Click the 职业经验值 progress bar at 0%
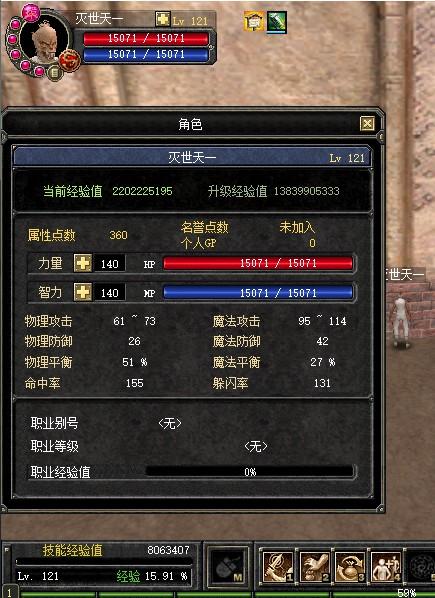Image resolution: width=435 pixels, height=598 pixels. 250,472
